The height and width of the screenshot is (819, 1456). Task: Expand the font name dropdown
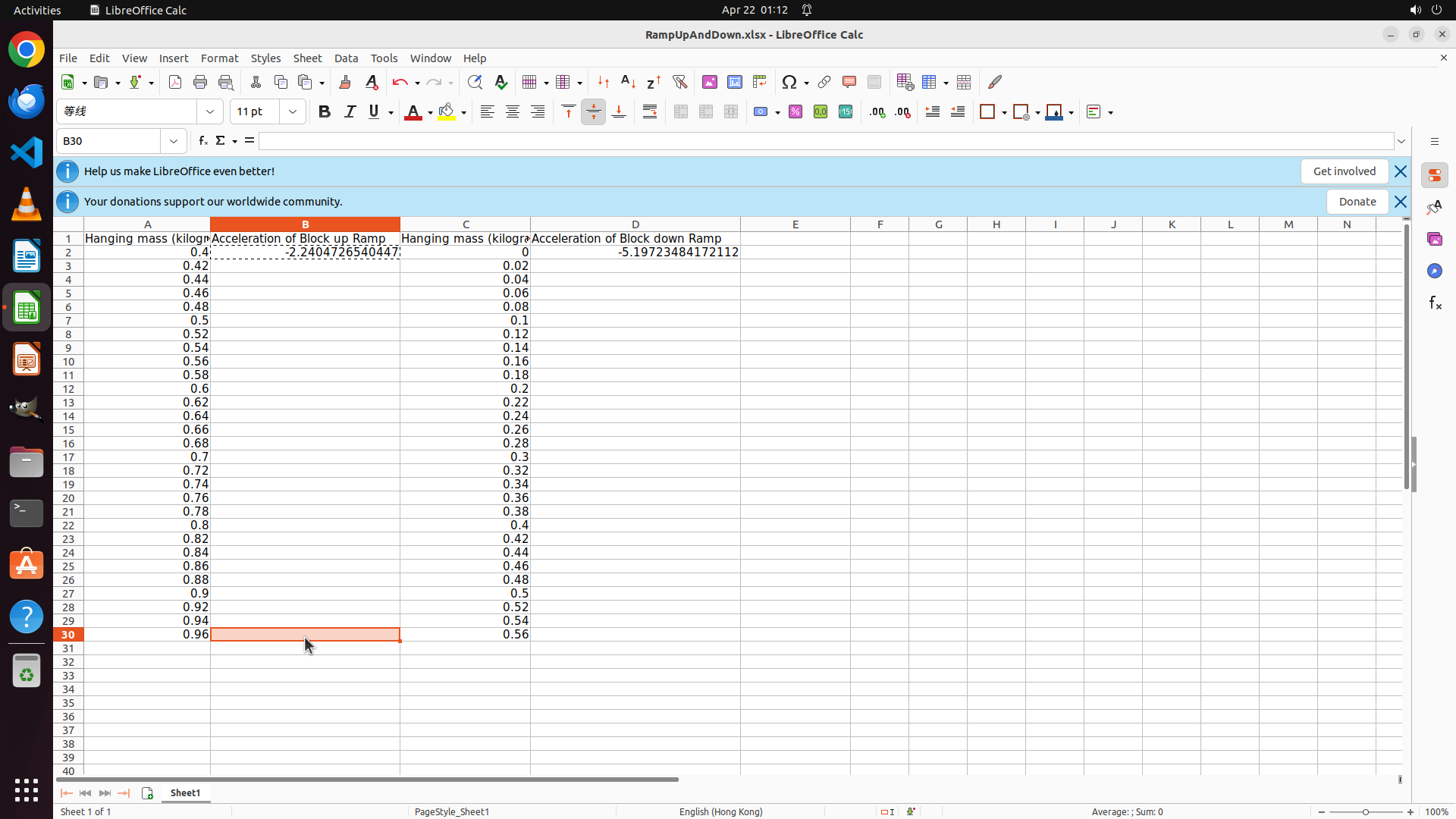pyautogui.click(x=210, y=112)
